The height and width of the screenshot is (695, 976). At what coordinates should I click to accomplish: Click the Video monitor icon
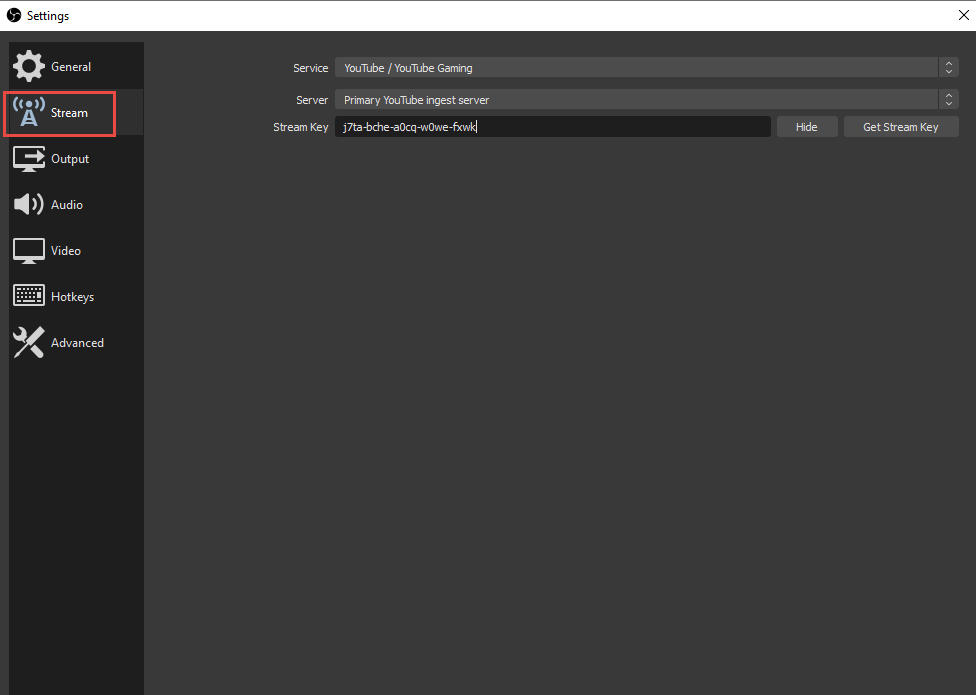[28, 251]
